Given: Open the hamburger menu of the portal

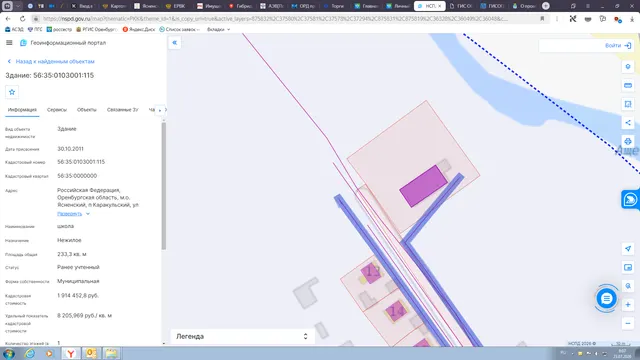Looking at the screenshot, I should point(9,43).
